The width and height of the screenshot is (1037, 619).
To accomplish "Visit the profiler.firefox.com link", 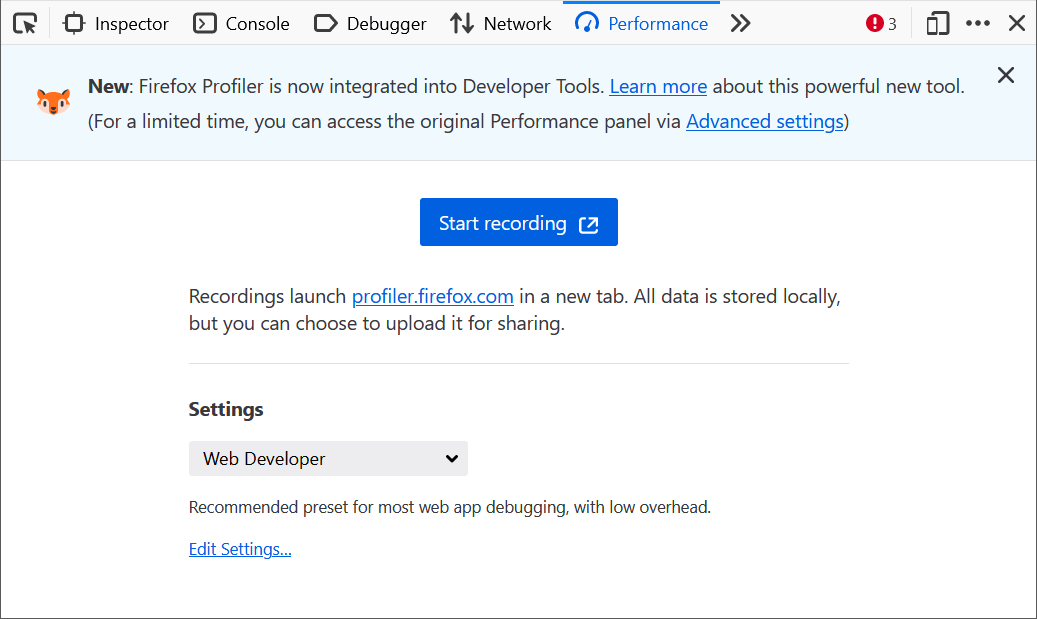I will click(433, 296).
